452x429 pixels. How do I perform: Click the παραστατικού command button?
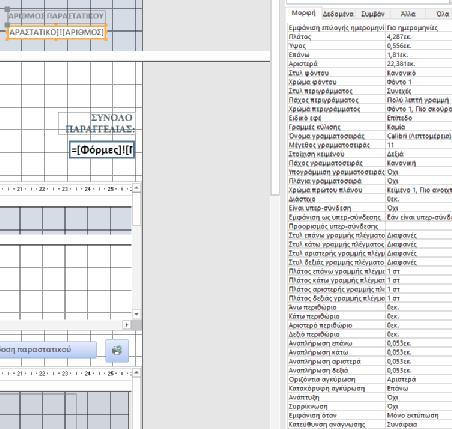click(x=47, y=350)
